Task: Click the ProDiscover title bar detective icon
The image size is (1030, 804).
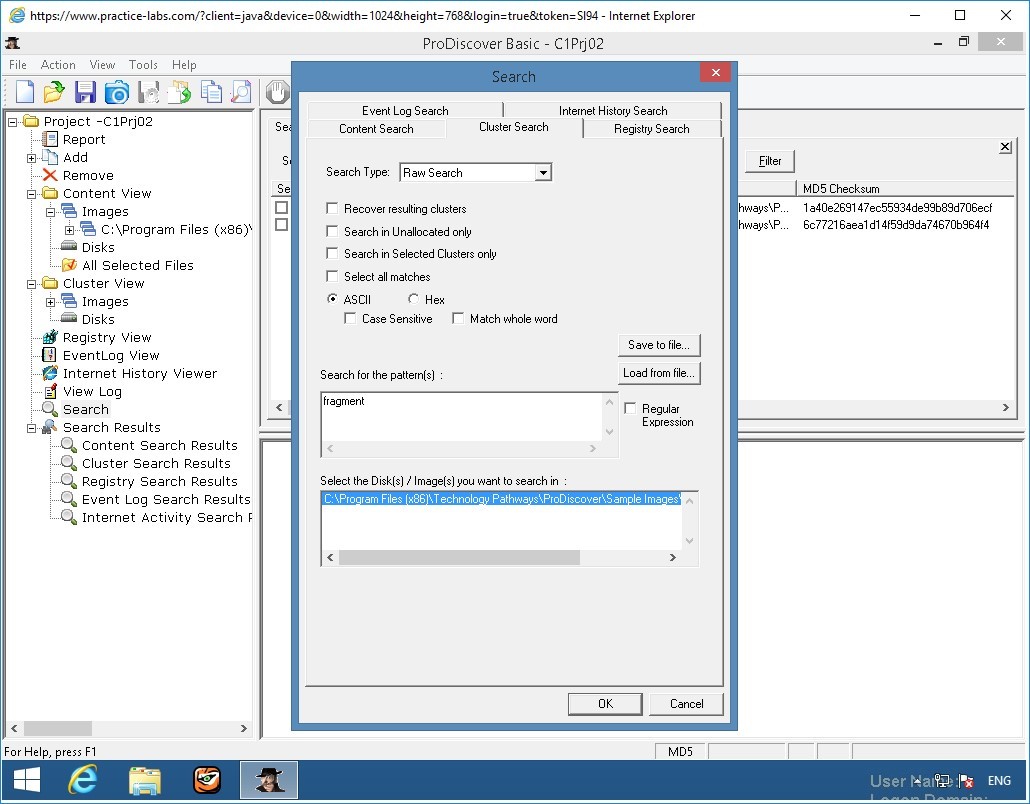Action: click(12, 44)
